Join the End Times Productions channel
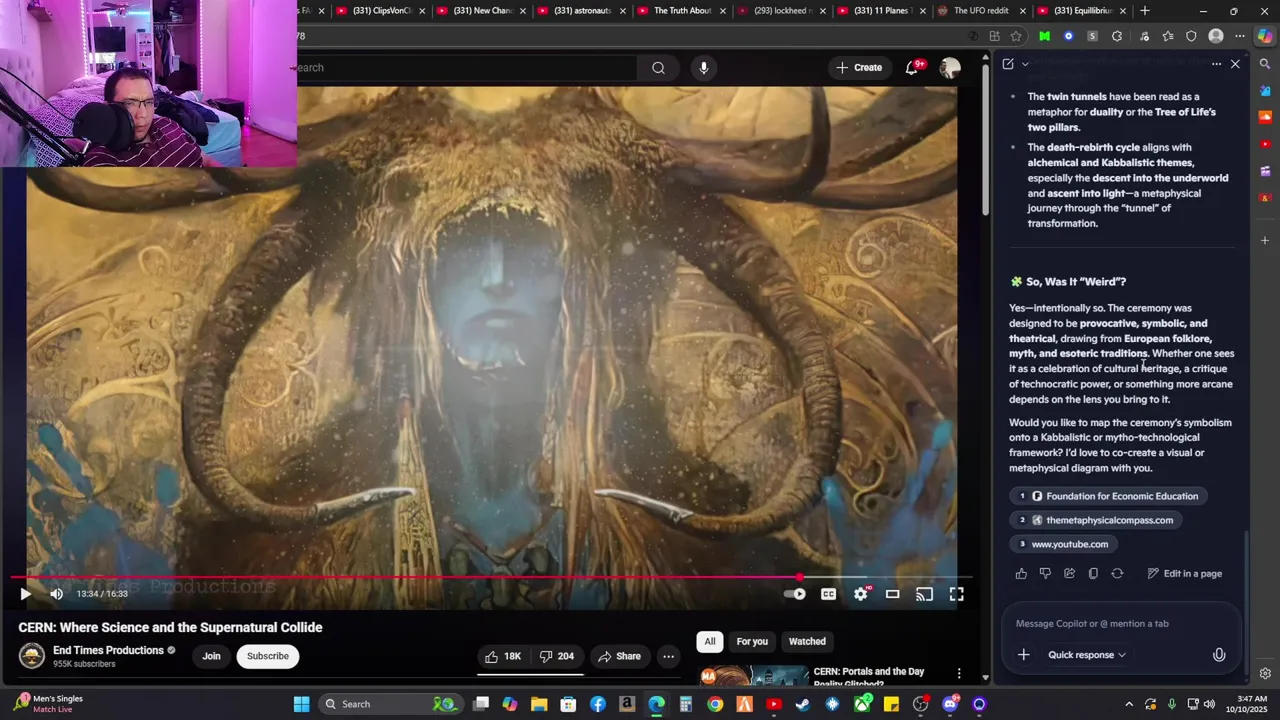The width and height of the screenshot is (1280, 720). click(x=211, y=656)
